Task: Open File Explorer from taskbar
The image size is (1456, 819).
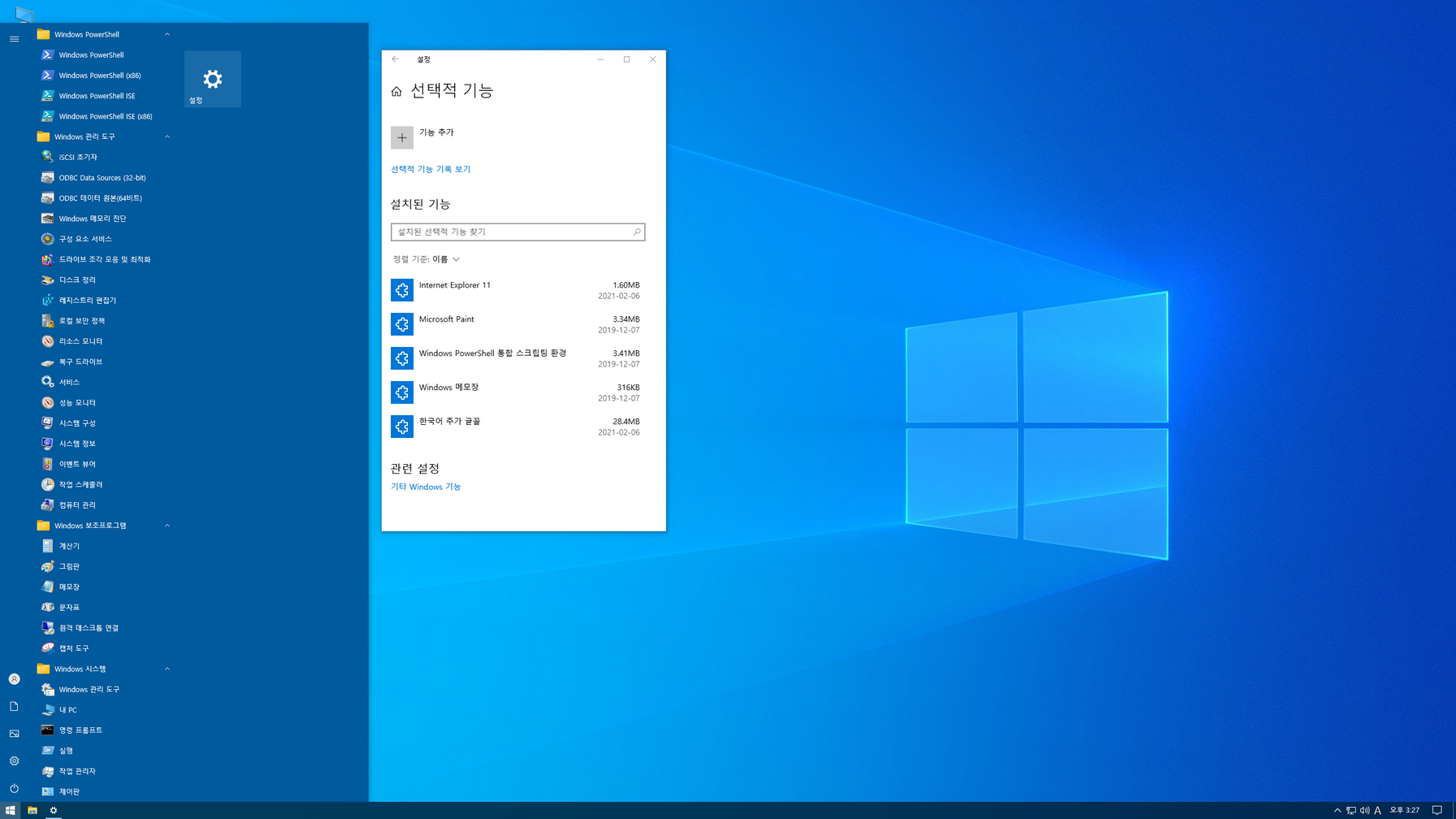Action: [x=32, y=810]
